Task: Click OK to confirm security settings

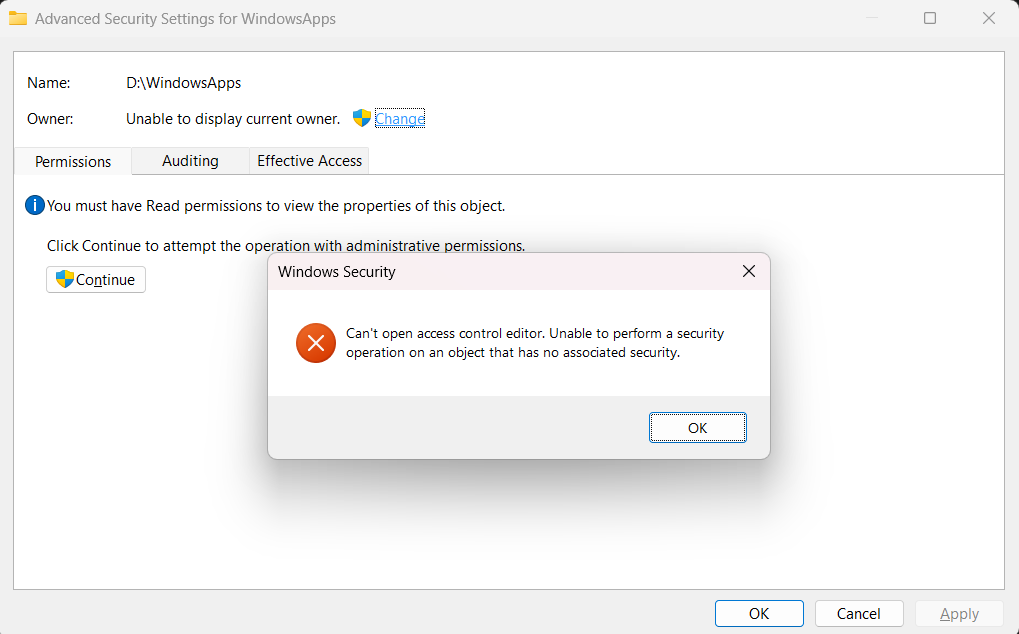Action: [x=759, y=613]
